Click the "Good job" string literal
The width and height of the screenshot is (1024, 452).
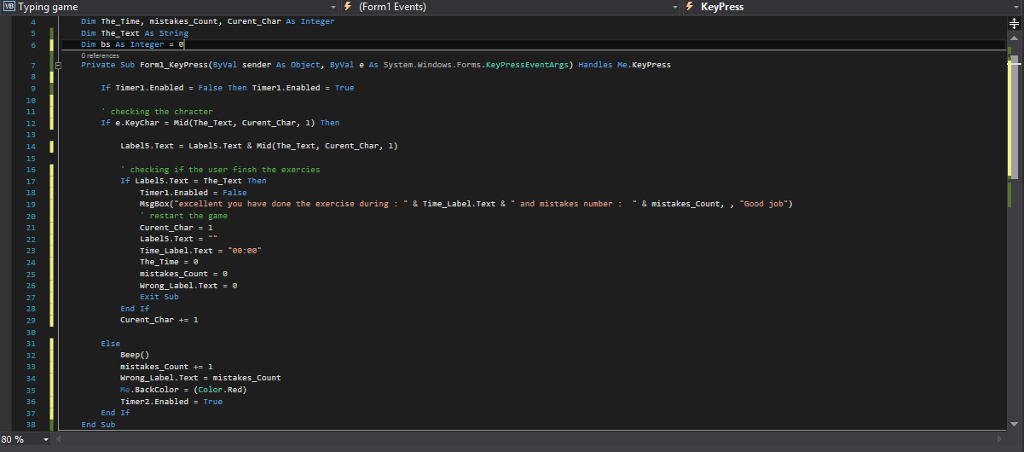[765, 204]
